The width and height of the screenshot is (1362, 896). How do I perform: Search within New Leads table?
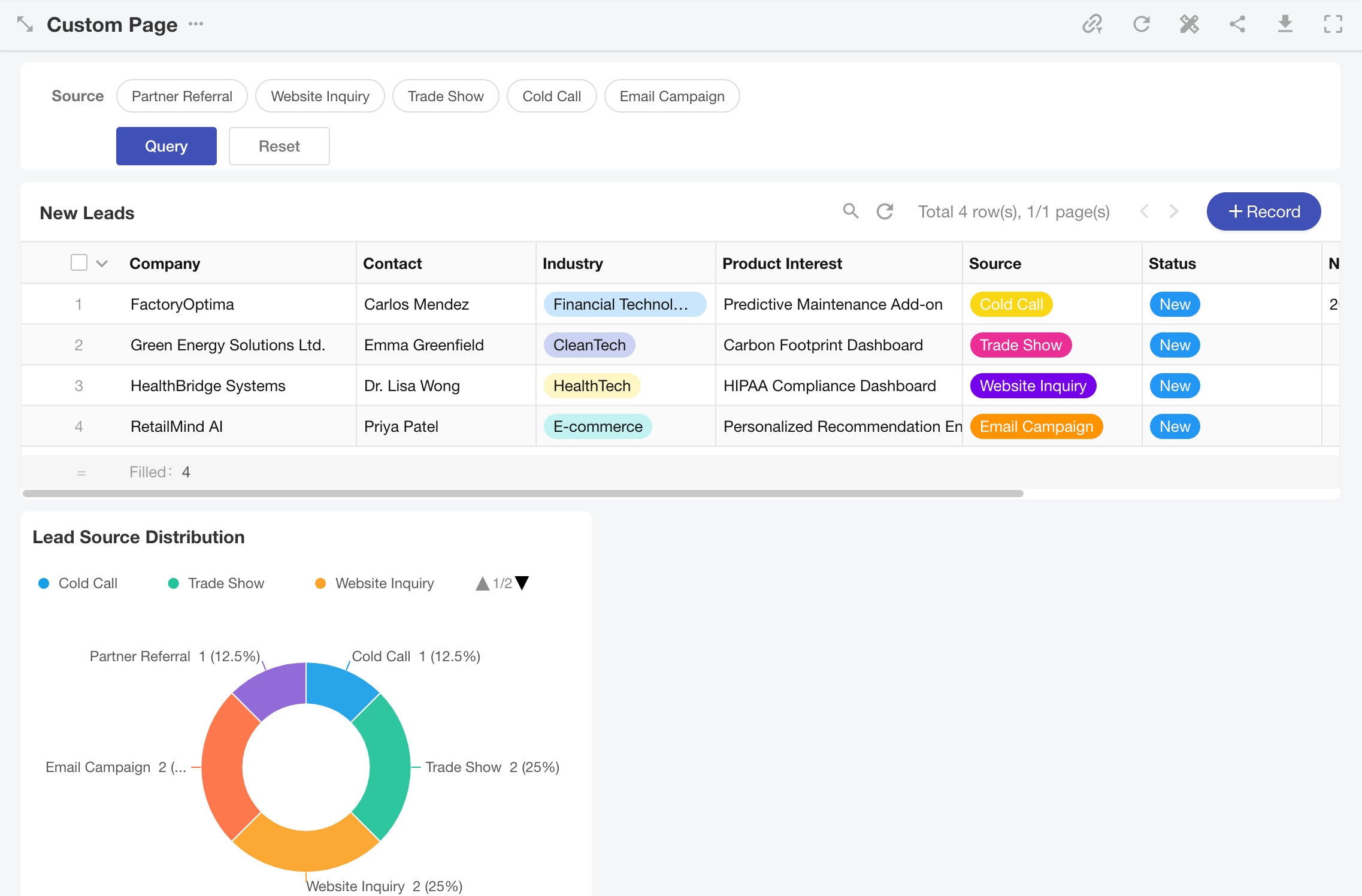851,211
